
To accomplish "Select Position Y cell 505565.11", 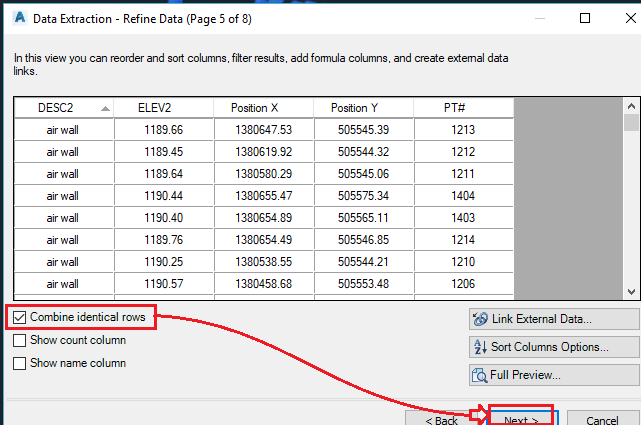I will (x=363, y=218).
